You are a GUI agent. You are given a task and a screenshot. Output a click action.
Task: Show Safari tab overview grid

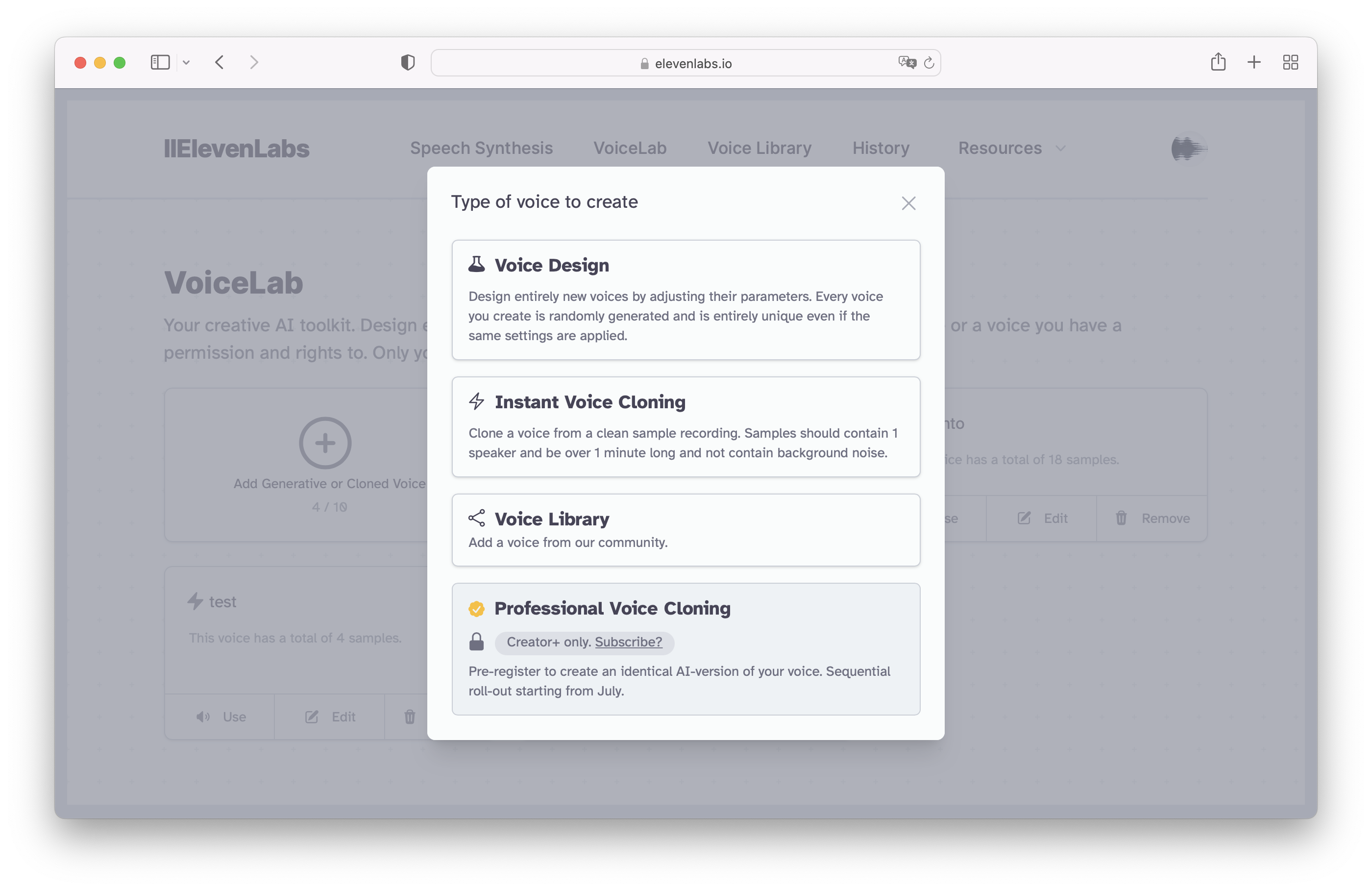click(x=1290, y=62)
